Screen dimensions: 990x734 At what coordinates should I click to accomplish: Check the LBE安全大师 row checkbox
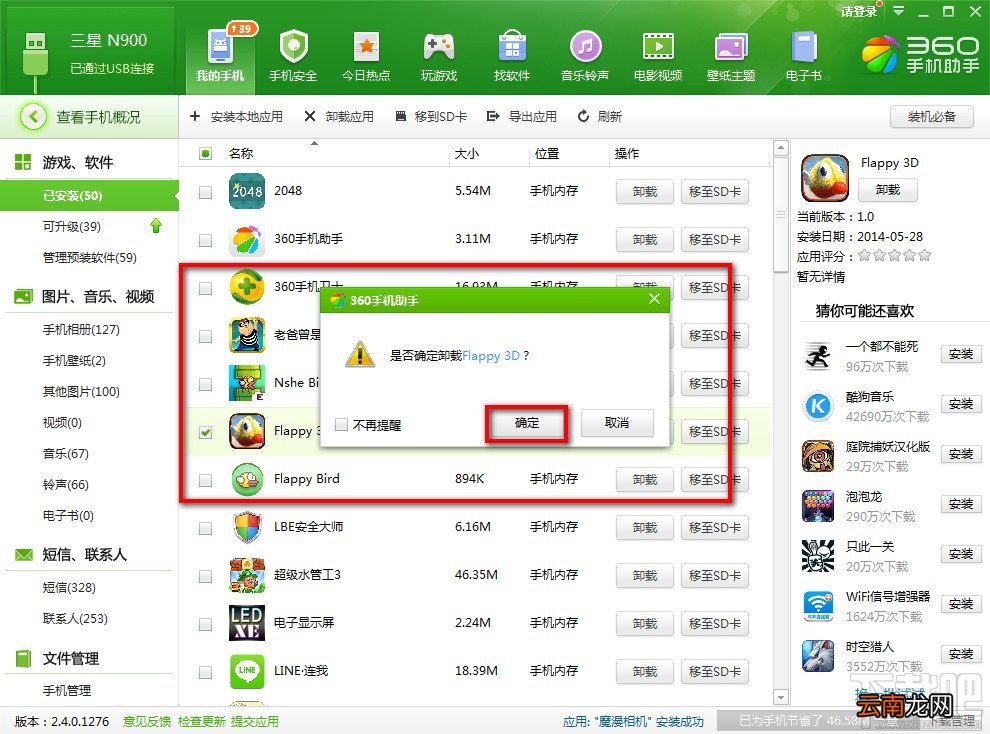[205, 528]
